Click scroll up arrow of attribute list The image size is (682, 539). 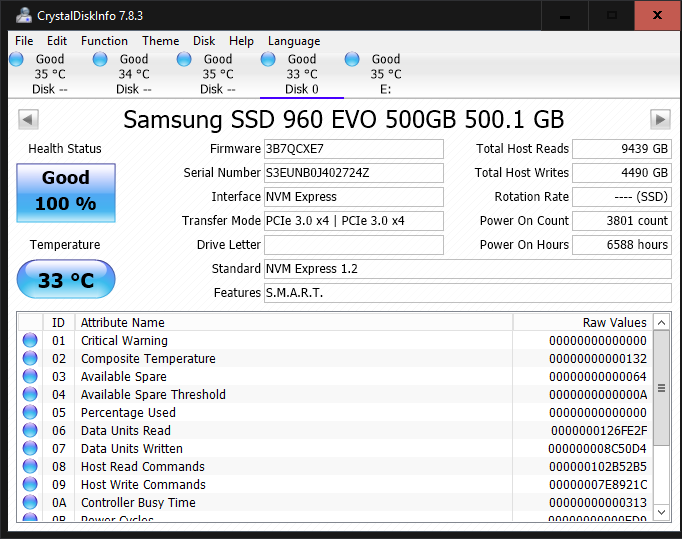pos(662,322)
